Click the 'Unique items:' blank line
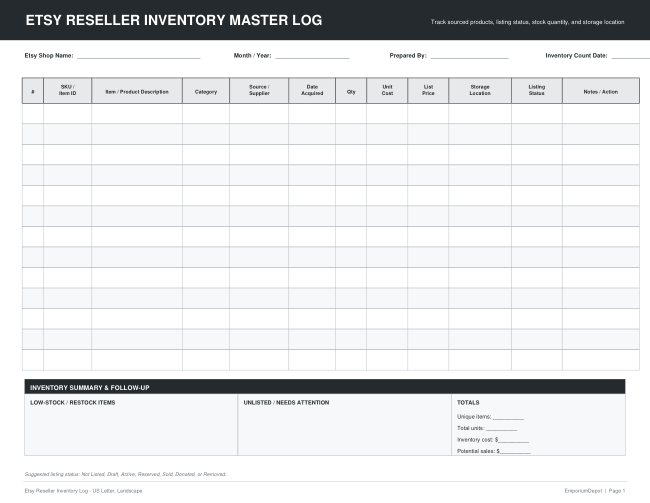650x503 pixels. point(508,418)
